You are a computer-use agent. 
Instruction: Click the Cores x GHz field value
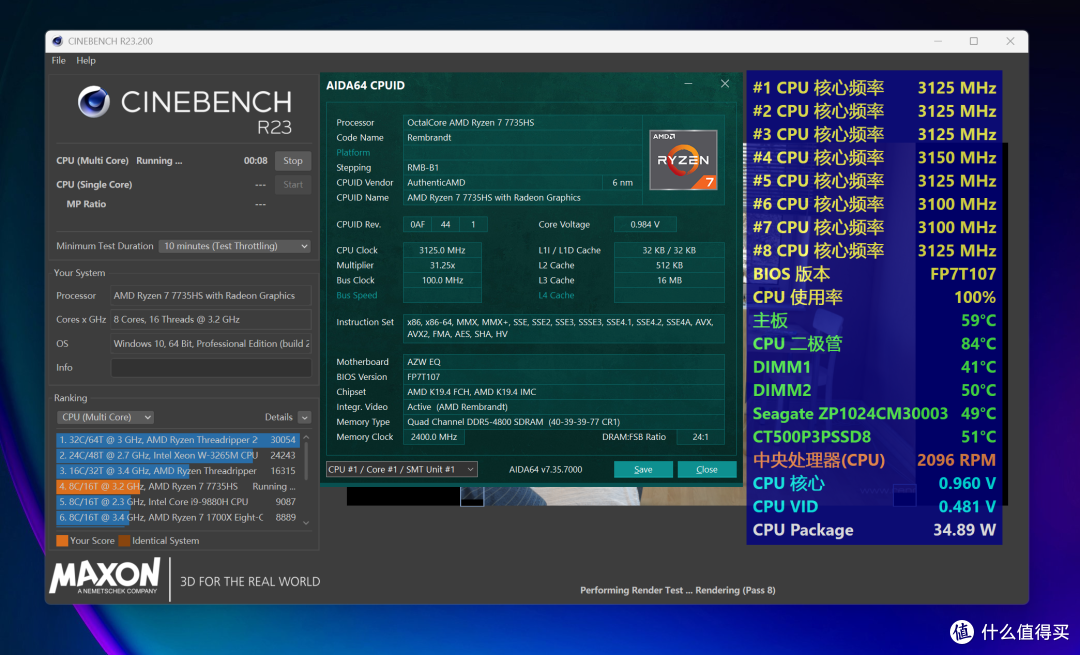pyautogui.click(x=211, y=320)
